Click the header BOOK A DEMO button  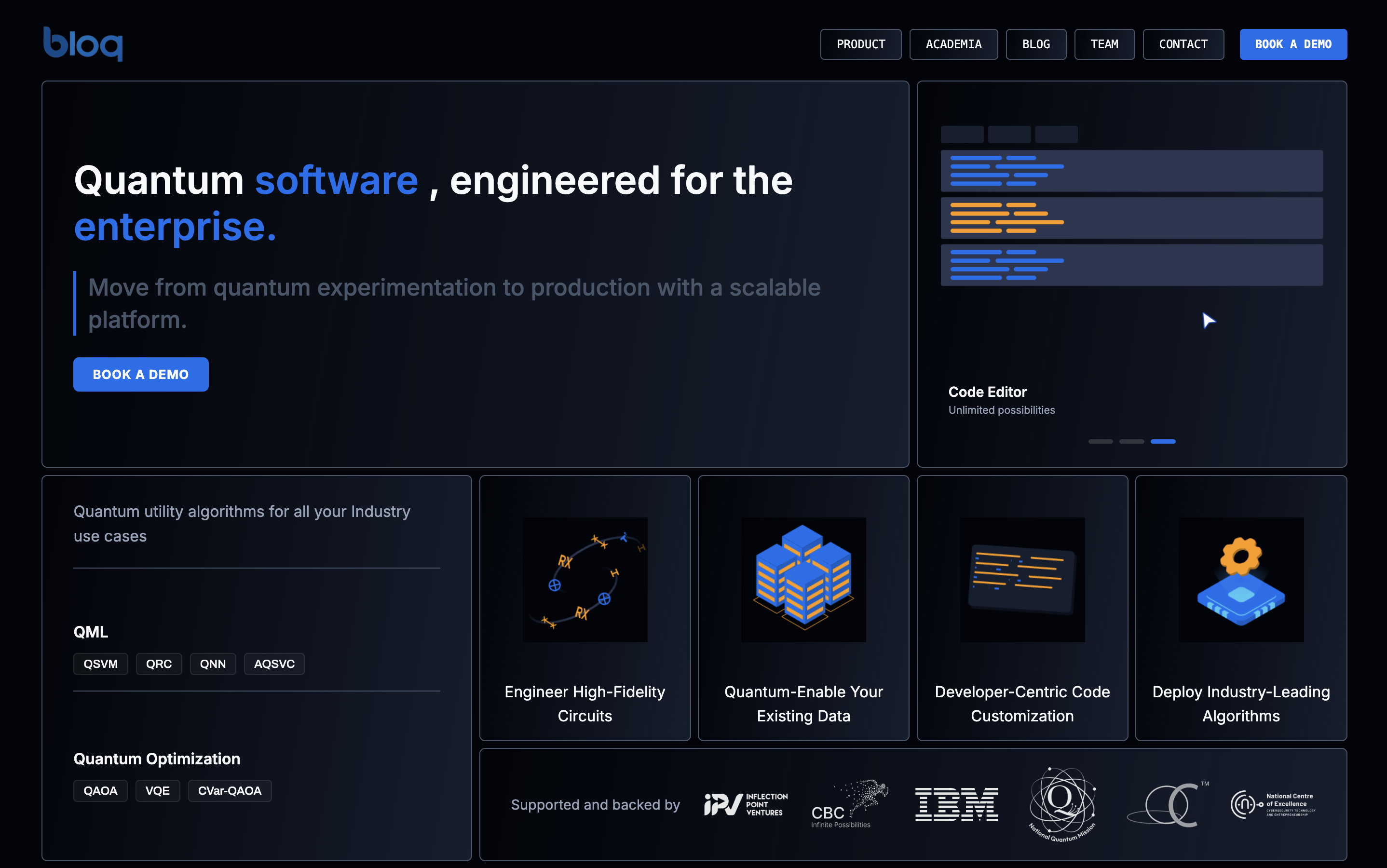(x=1293, y=44)
